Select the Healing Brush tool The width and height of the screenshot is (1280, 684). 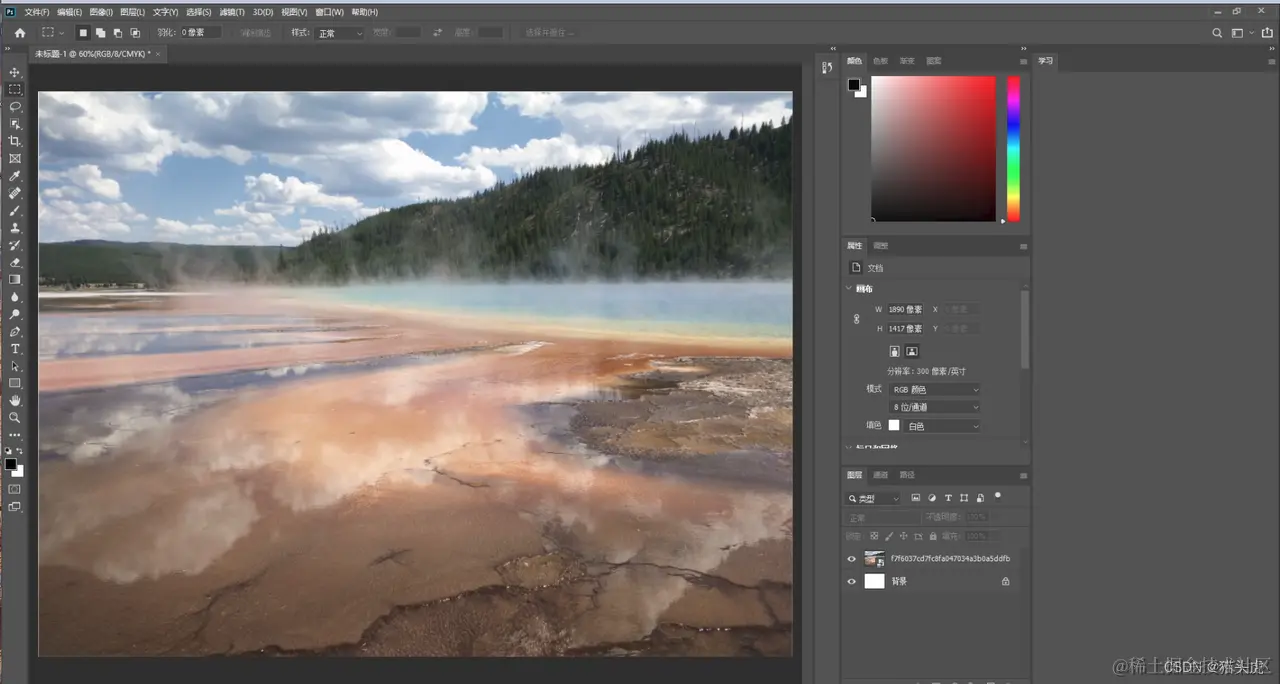(x=15, y=193)
